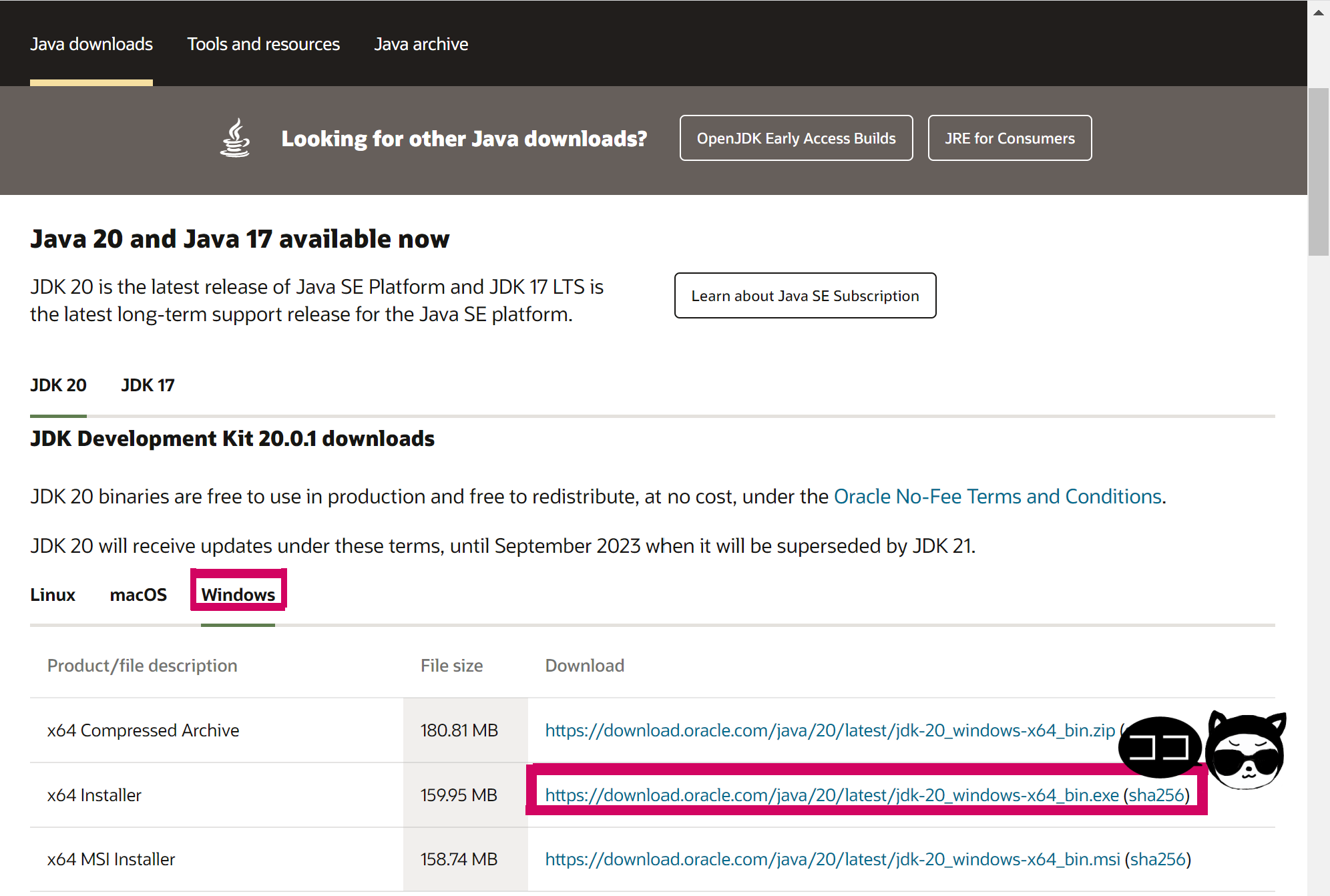Click the scrollbar up arrow
This screenshot has width=1330, height=896.
[1318, 12]
